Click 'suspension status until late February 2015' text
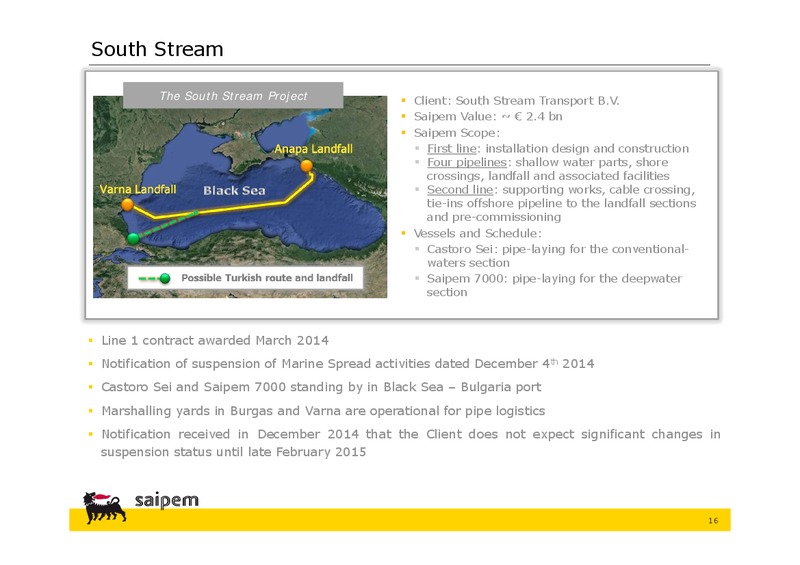The image size is (800, 565). [233, 452]
